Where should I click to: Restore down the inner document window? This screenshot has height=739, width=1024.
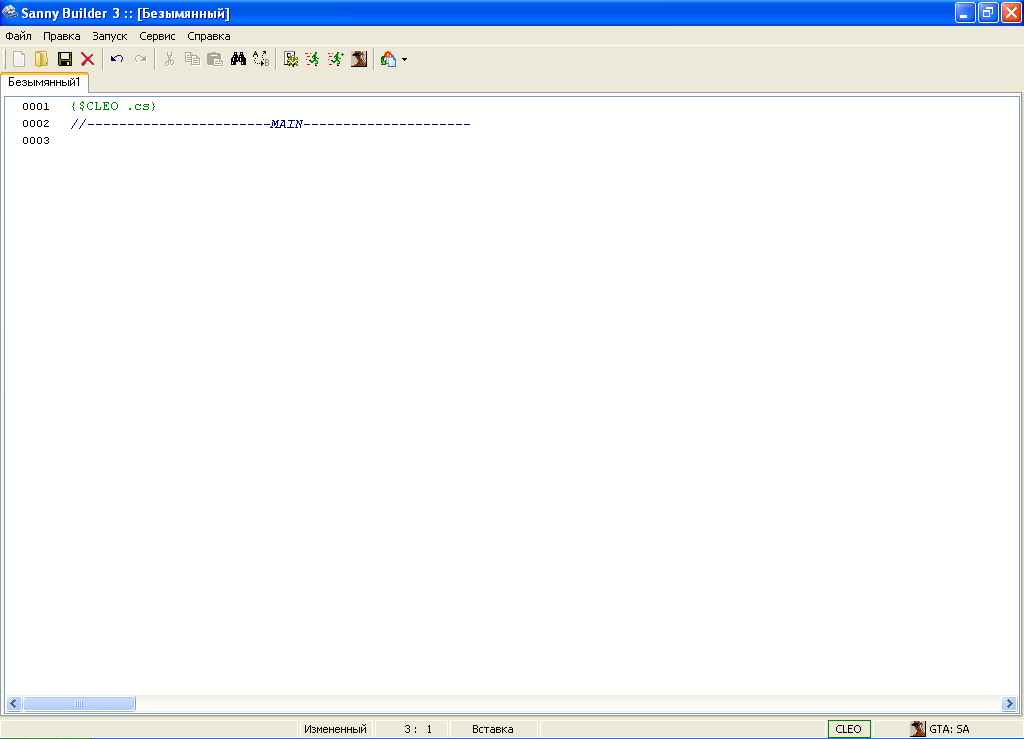coord(988,13)
